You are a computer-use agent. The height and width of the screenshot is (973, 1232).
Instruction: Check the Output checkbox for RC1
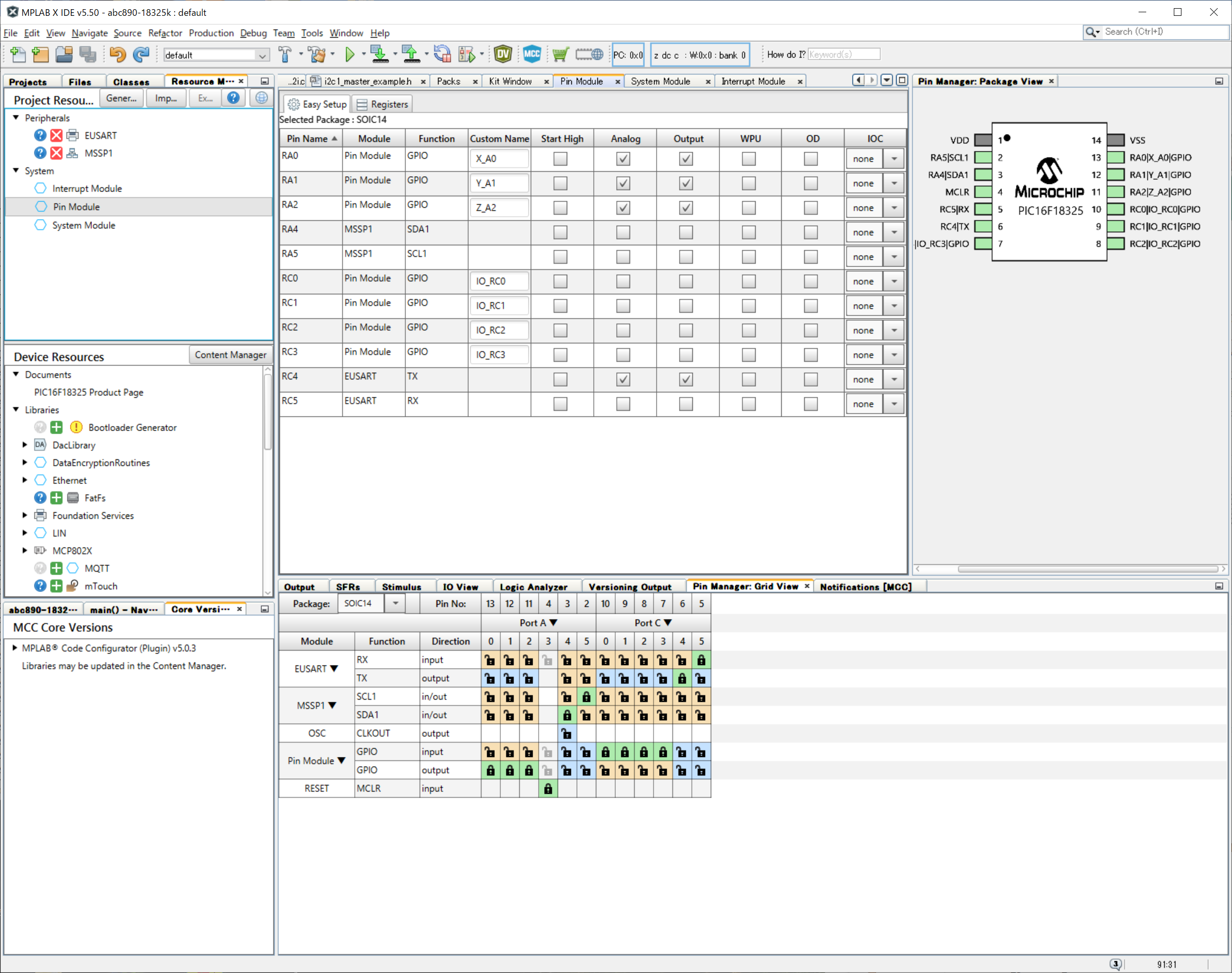686,306
